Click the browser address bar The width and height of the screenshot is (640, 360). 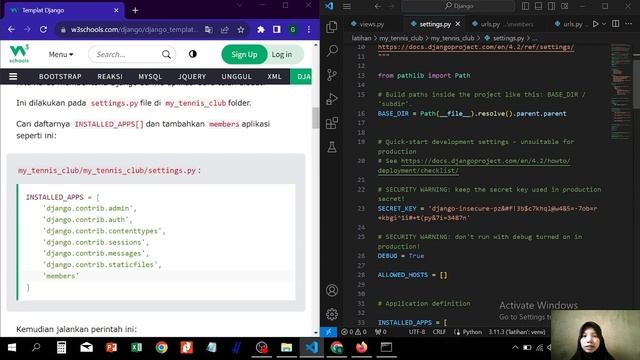point(135,29)
